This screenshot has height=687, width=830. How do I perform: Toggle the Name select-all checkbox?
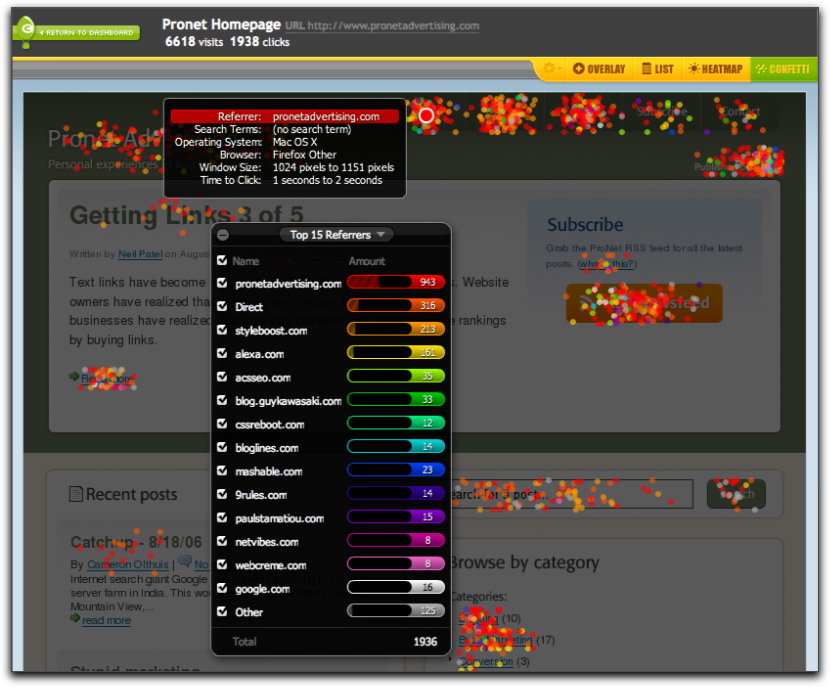point(222,260)
